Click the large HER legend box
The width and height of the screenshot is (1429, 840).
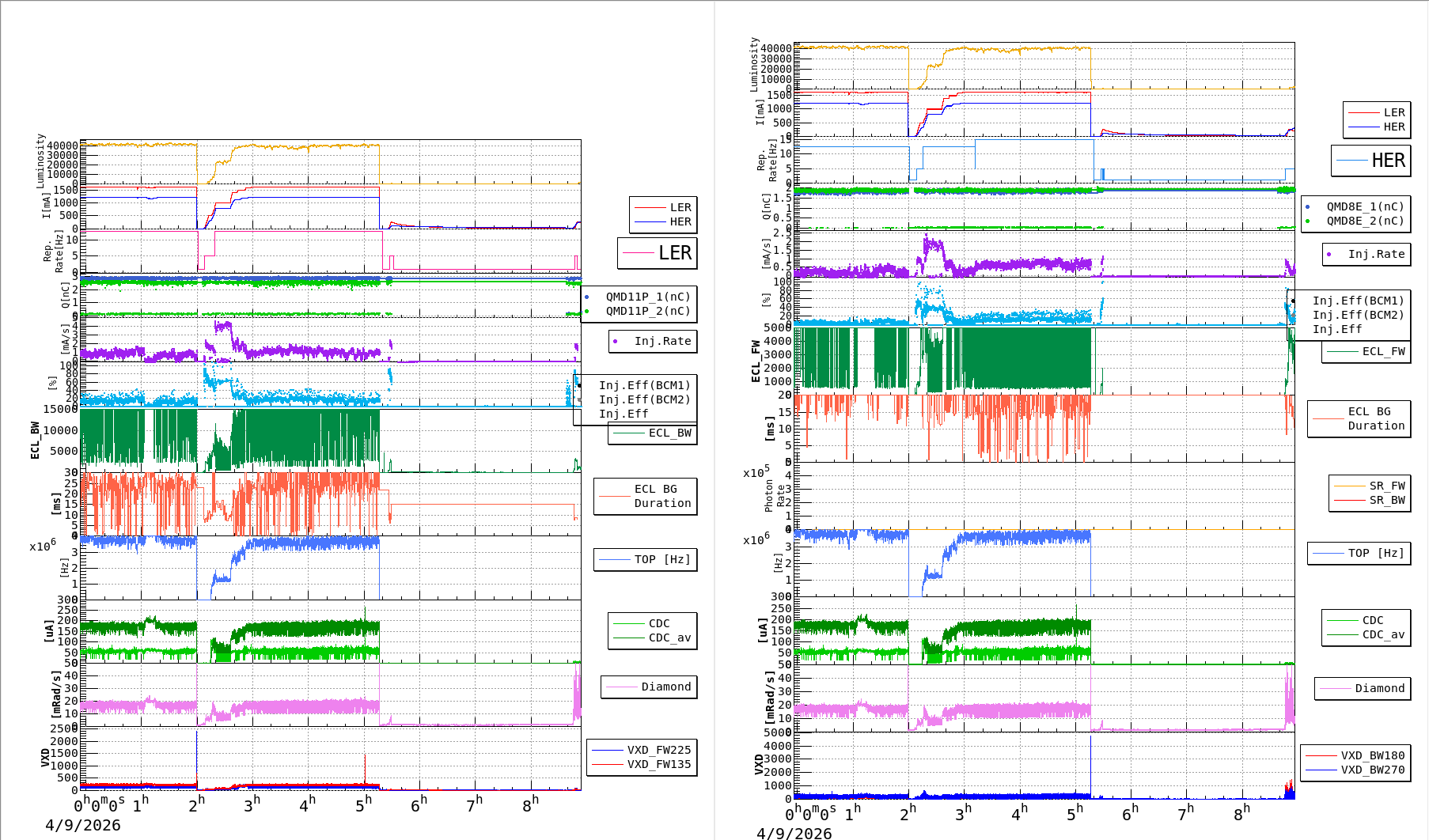point(1370,161)
